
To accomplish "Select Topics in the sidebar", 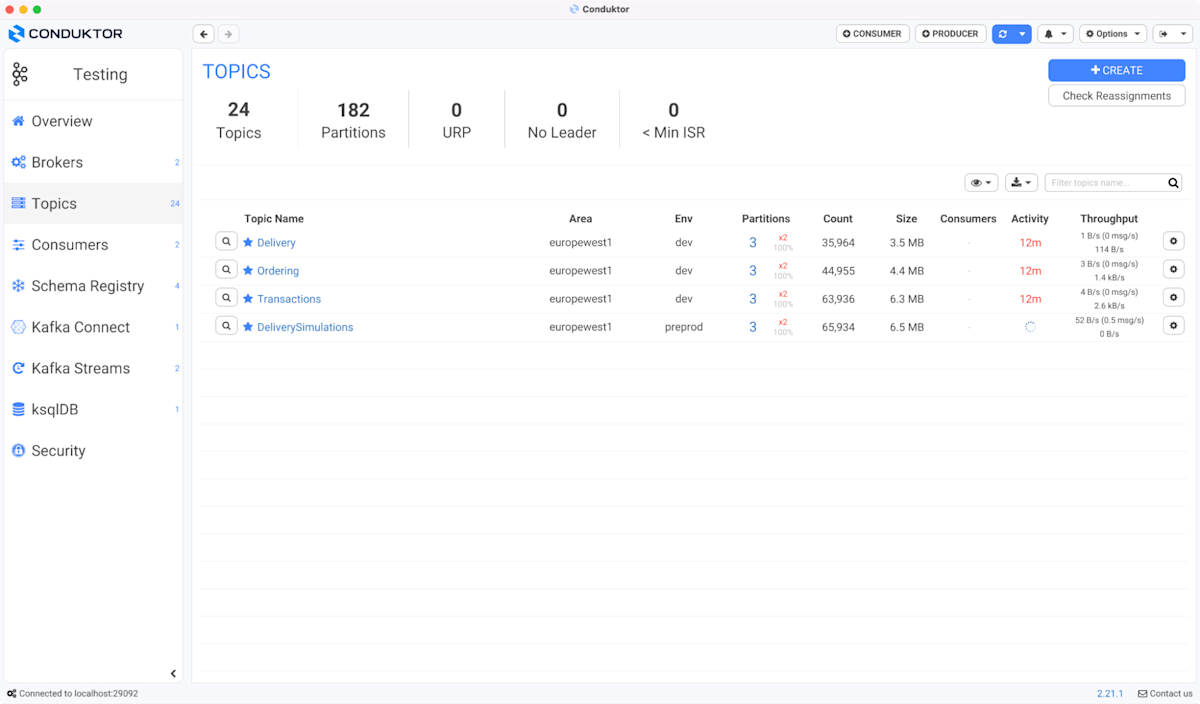I will (94, 203).
